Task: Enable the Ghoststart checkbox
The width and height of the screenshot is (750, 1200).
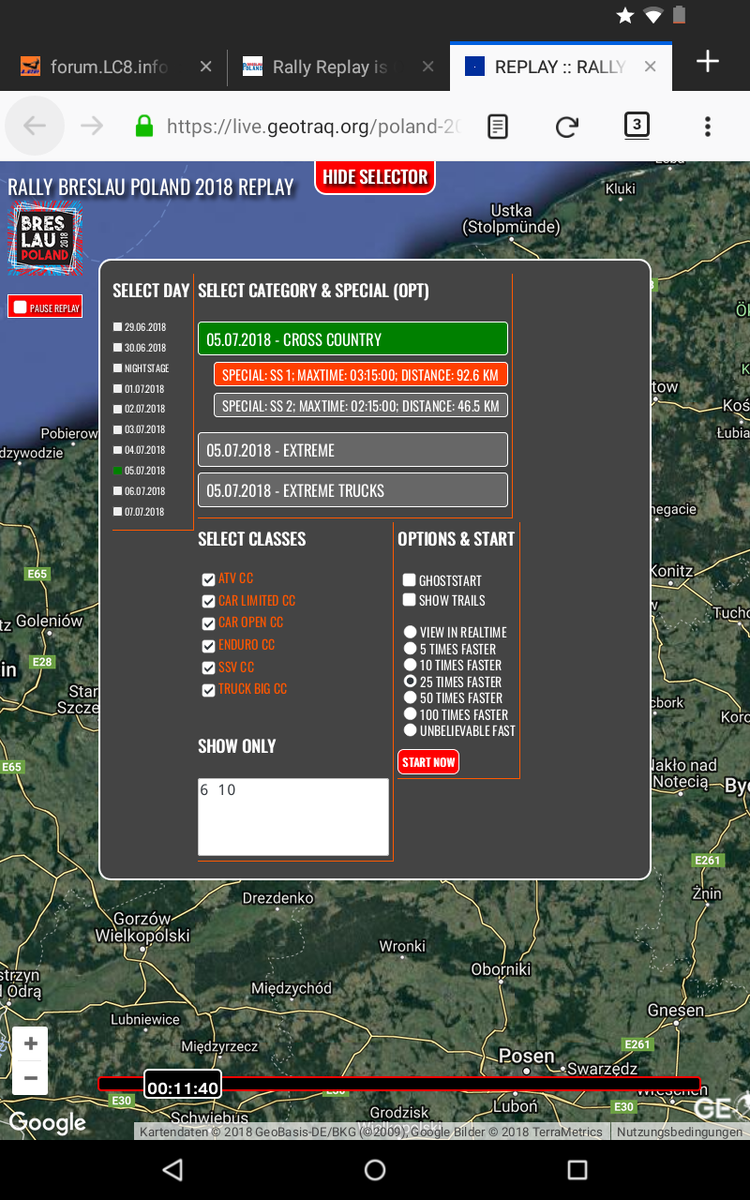Action: click(409, 580)
